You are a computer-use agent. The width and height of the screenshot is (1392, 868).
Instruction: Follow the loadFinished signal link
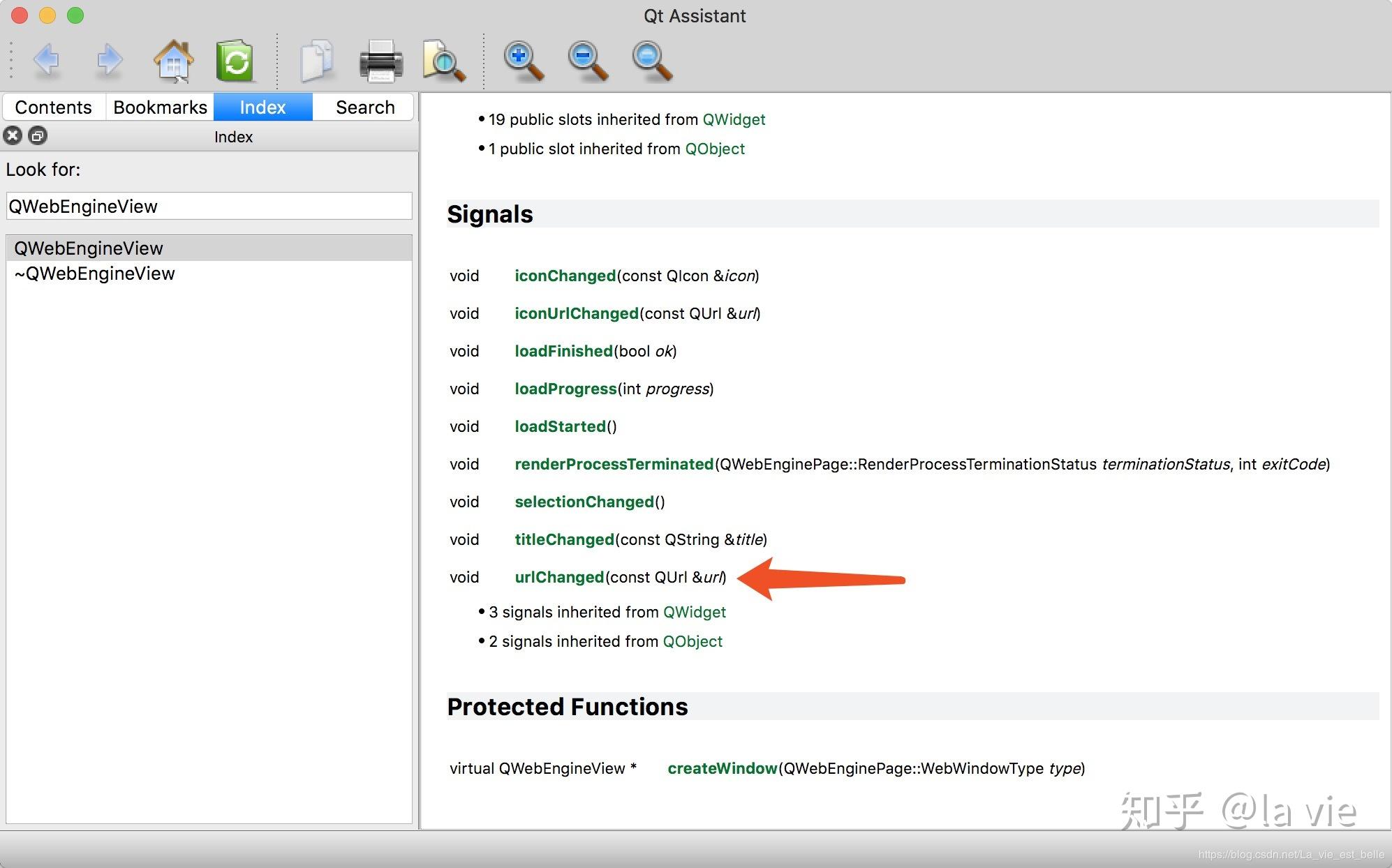[563, 351]
